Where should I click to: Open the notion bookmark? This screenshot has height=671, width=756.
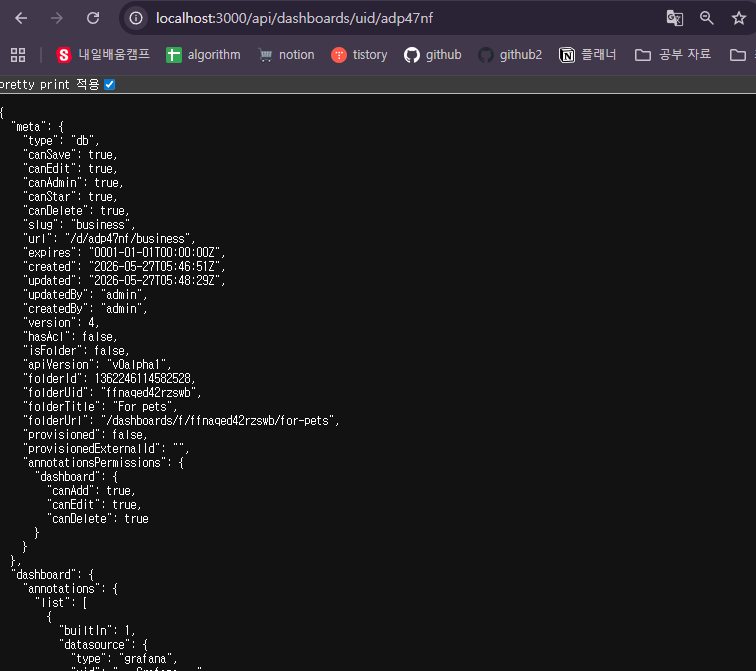click(x=286, y=55)
